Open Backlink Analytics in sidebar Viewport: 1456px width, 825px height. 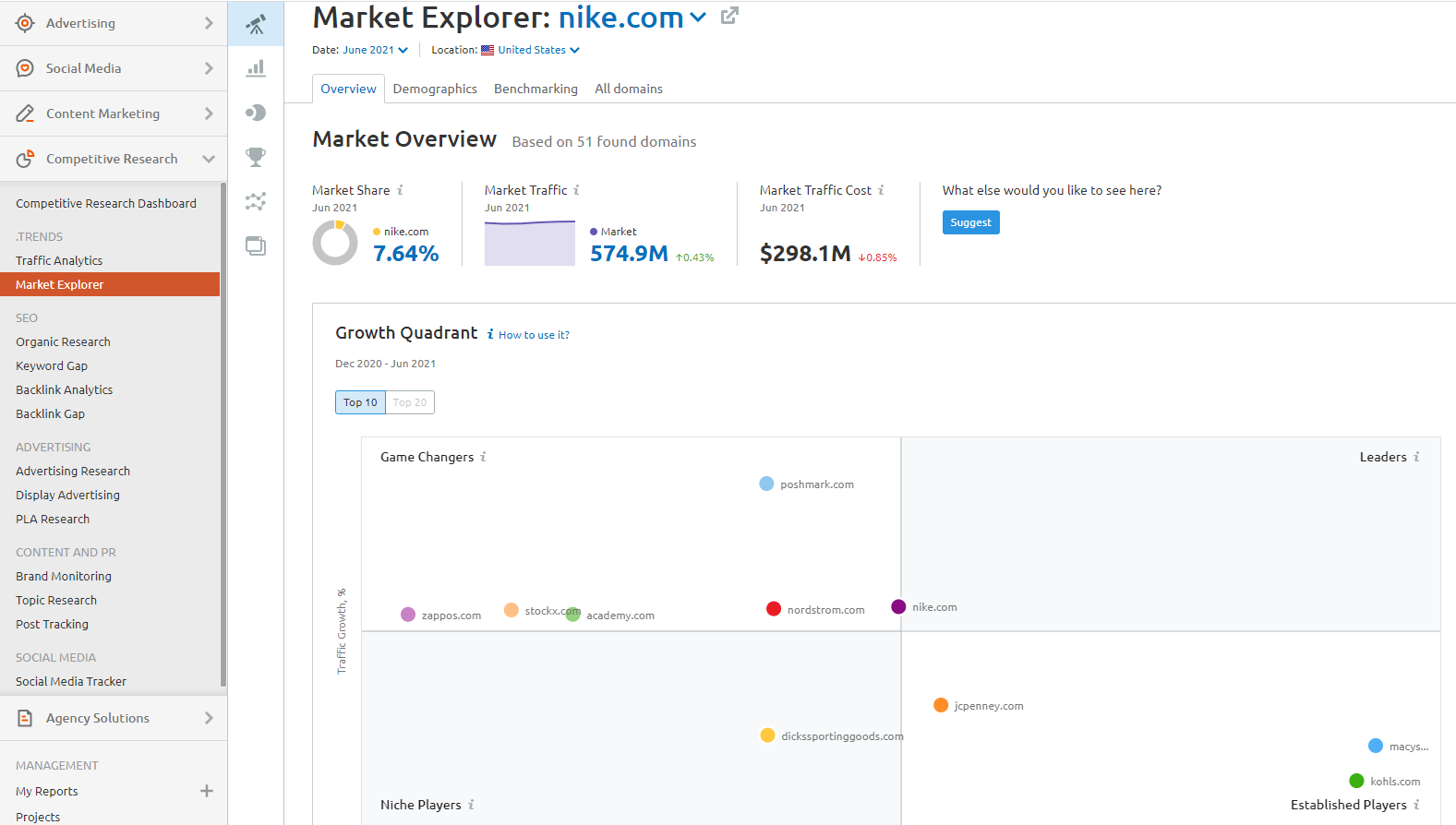point(65,389)
